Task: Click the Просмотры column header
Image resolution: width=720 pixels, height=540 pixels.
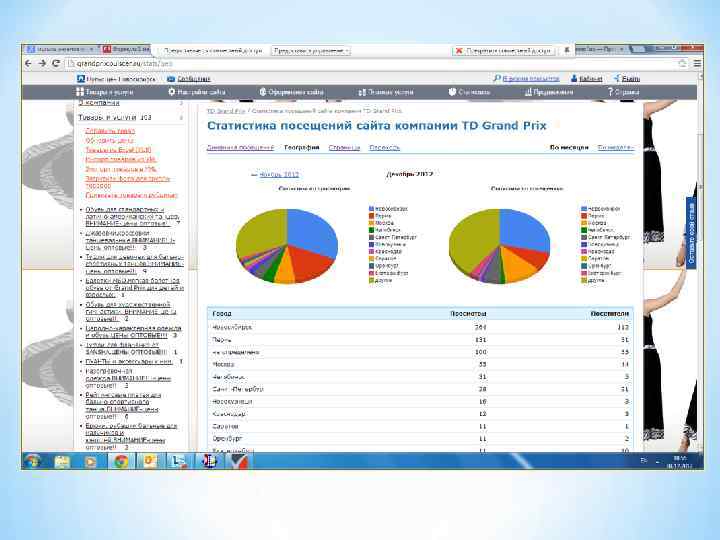Action: tap(468, 314)
